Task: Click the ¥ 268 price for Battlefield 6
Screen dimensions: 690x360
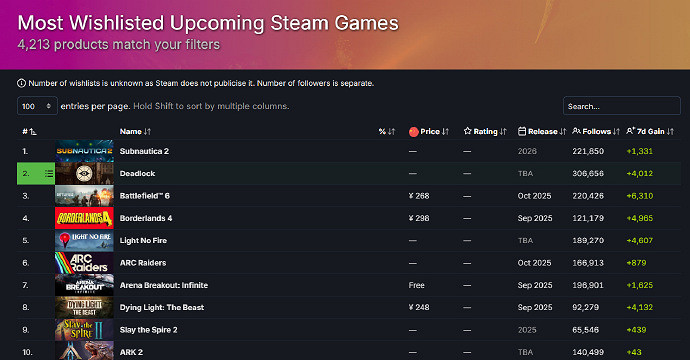Action: coord(419,196)
